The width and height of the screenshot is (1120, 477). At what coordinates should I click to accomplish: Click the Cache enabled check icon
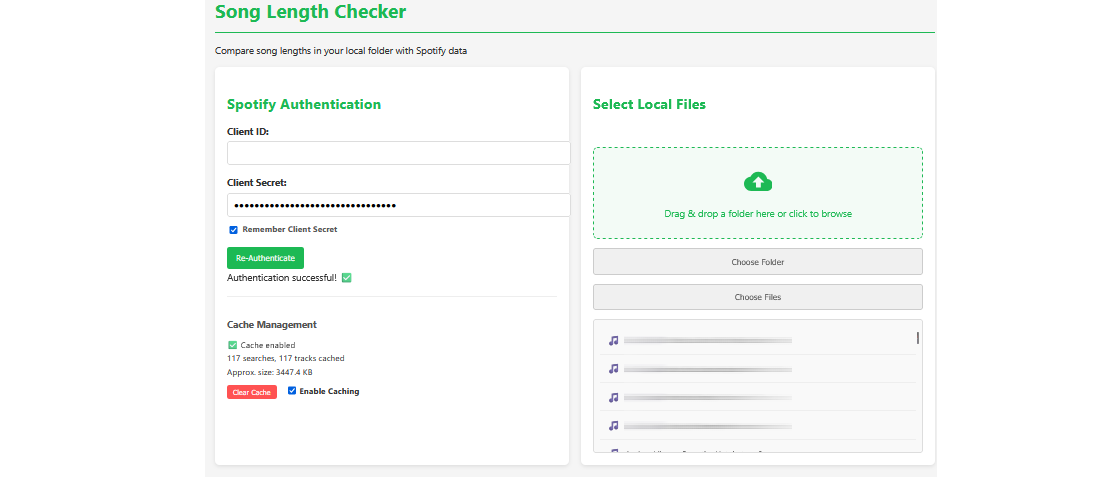click(232, 345)
